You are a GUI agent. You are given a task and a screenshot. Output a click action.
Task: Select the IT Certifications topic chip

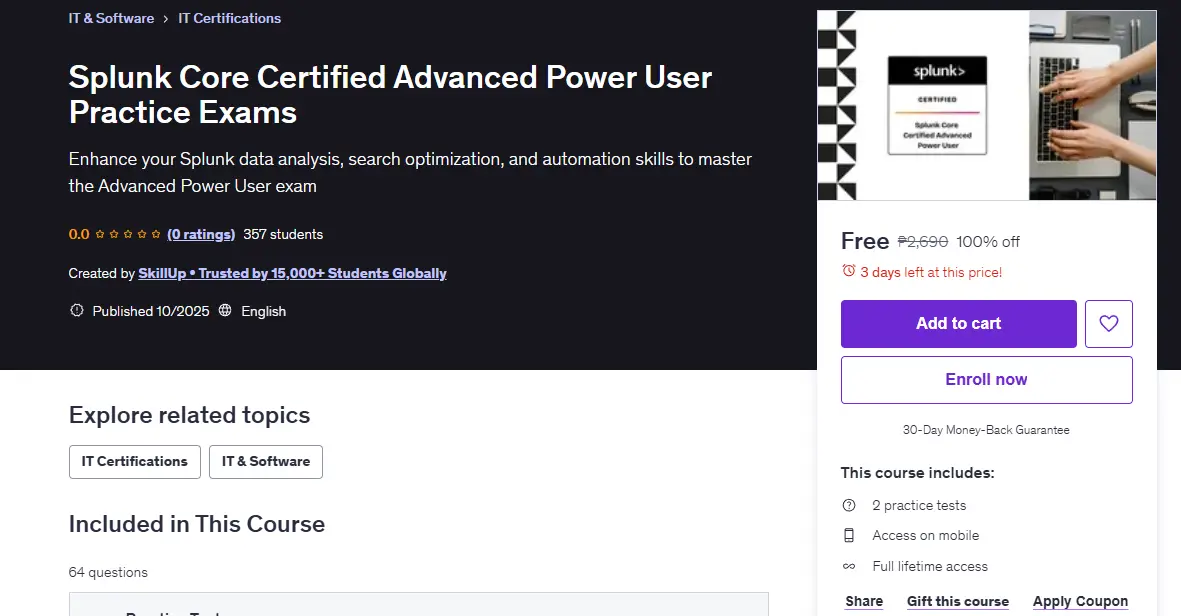pyautogui.click(x=135, y=462)
